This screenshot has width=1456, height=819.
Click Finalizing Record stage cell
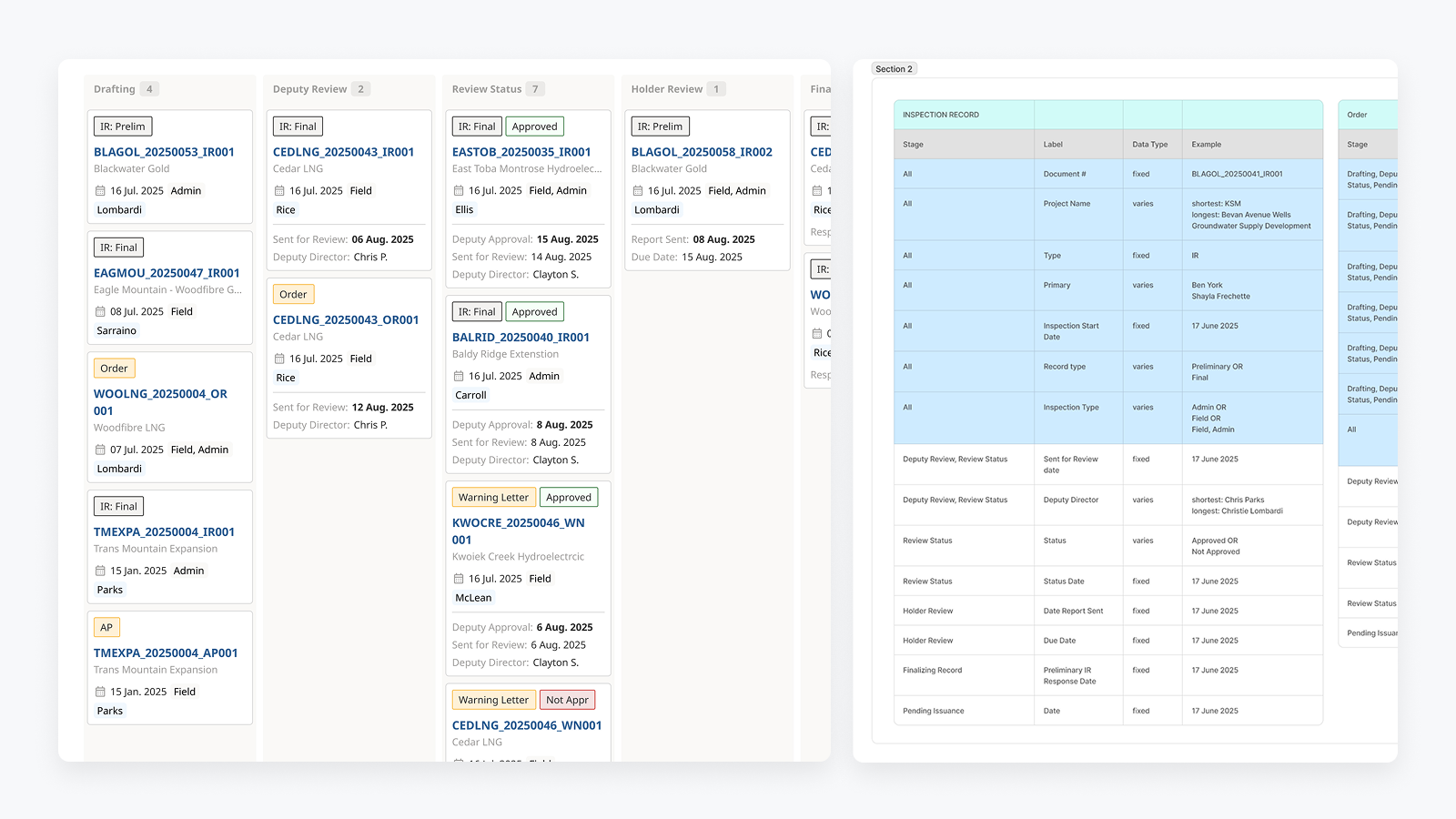964,675
